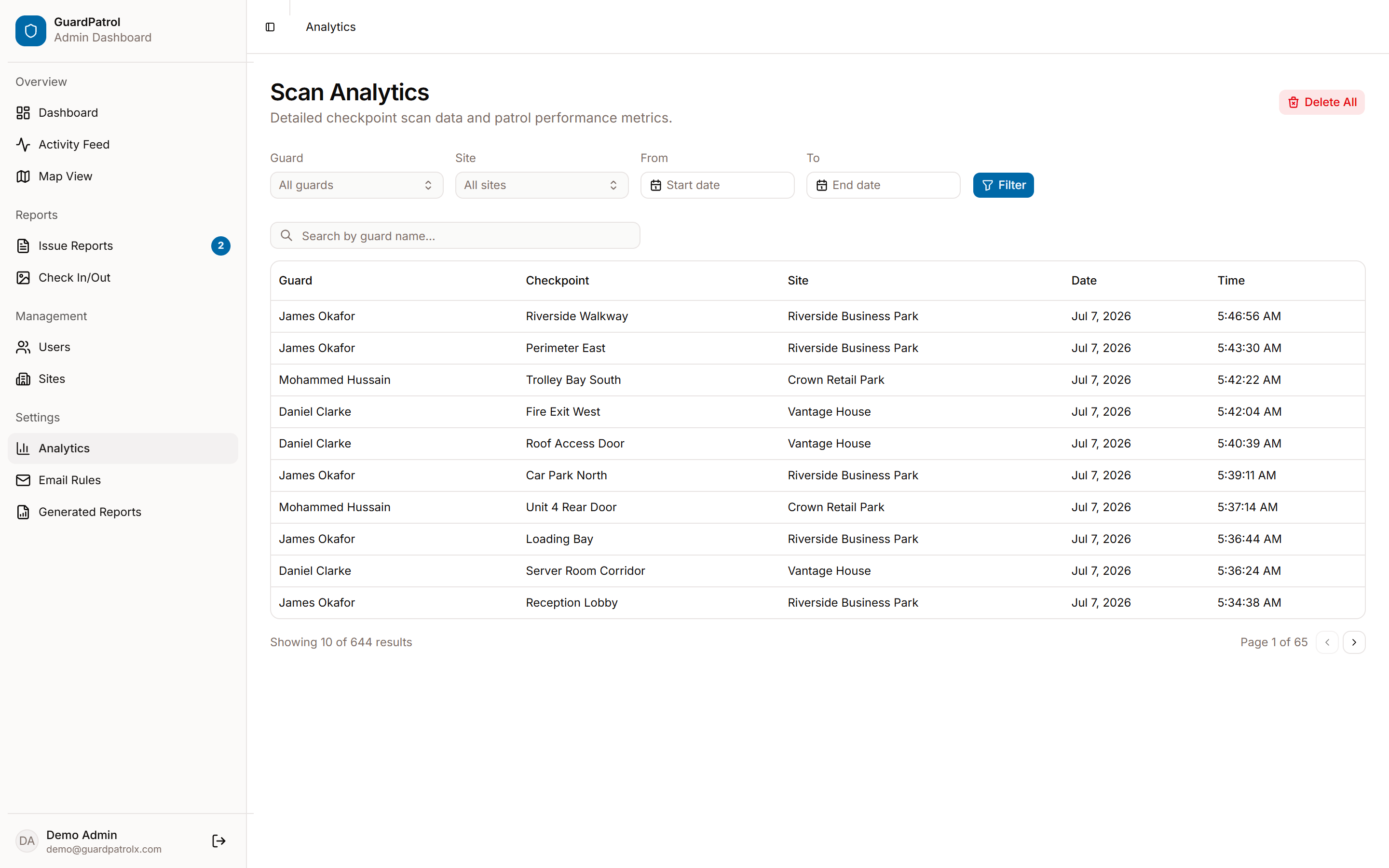1389x868 pixels.
Task: Open Map View in sidebar
Action: 123,176
